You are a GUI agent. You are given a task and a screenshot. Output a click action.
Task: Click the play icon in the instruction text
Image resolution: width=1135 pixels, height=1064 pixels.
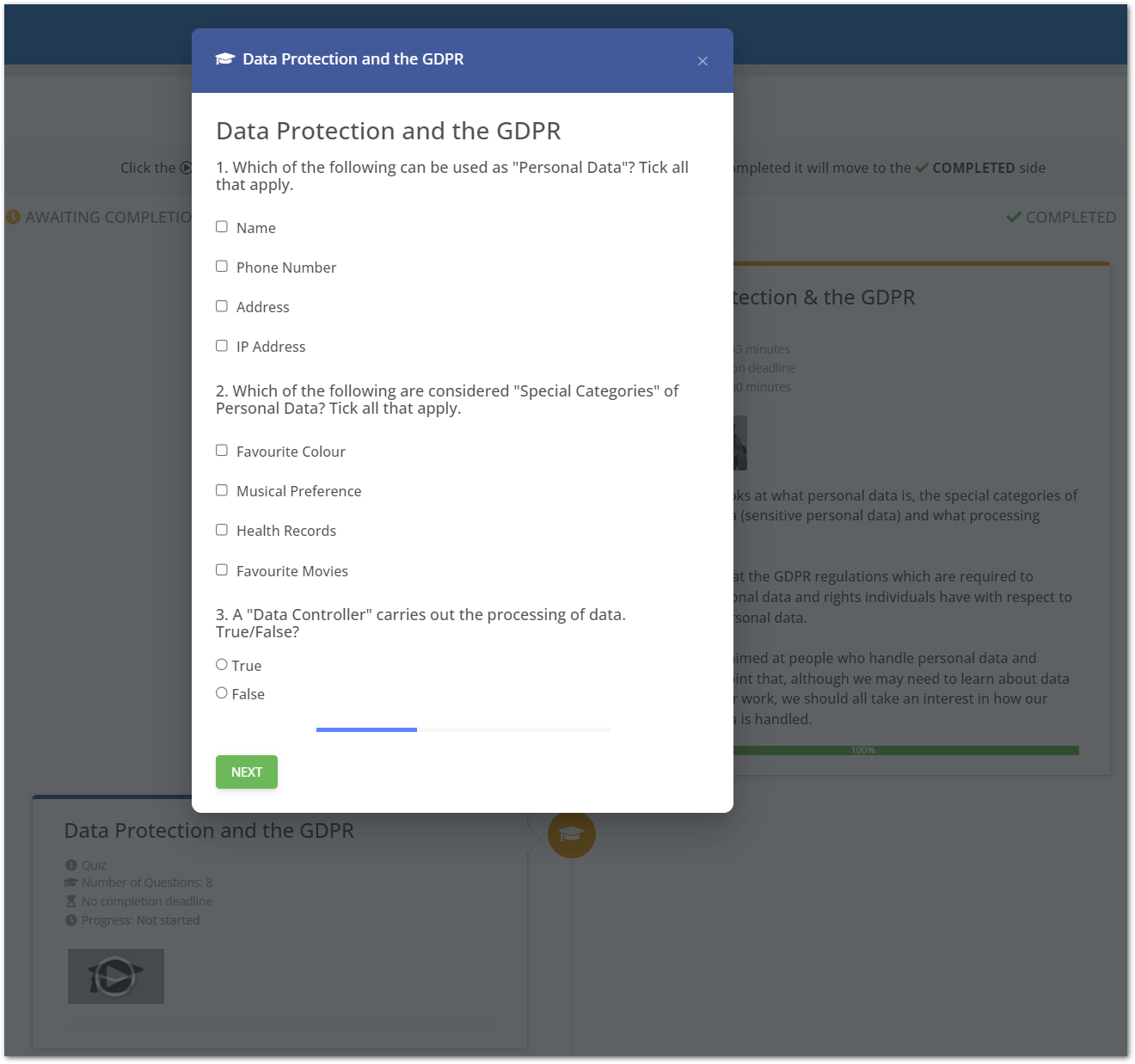[185, 168]
